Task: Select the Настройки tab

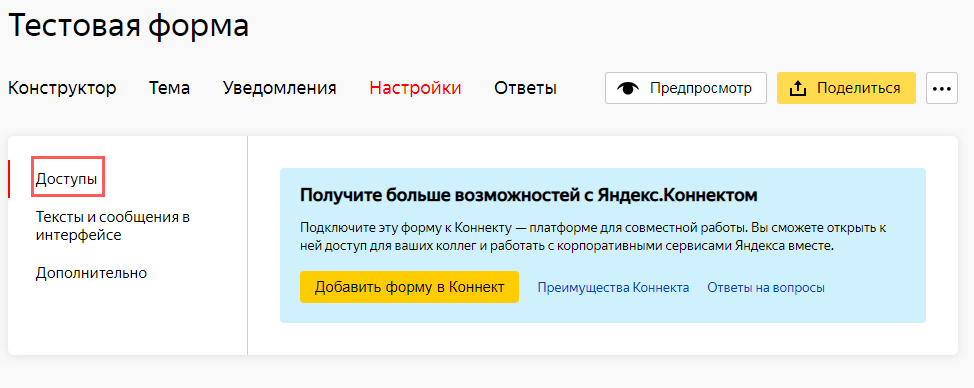Action: click(x=415, y=88)
